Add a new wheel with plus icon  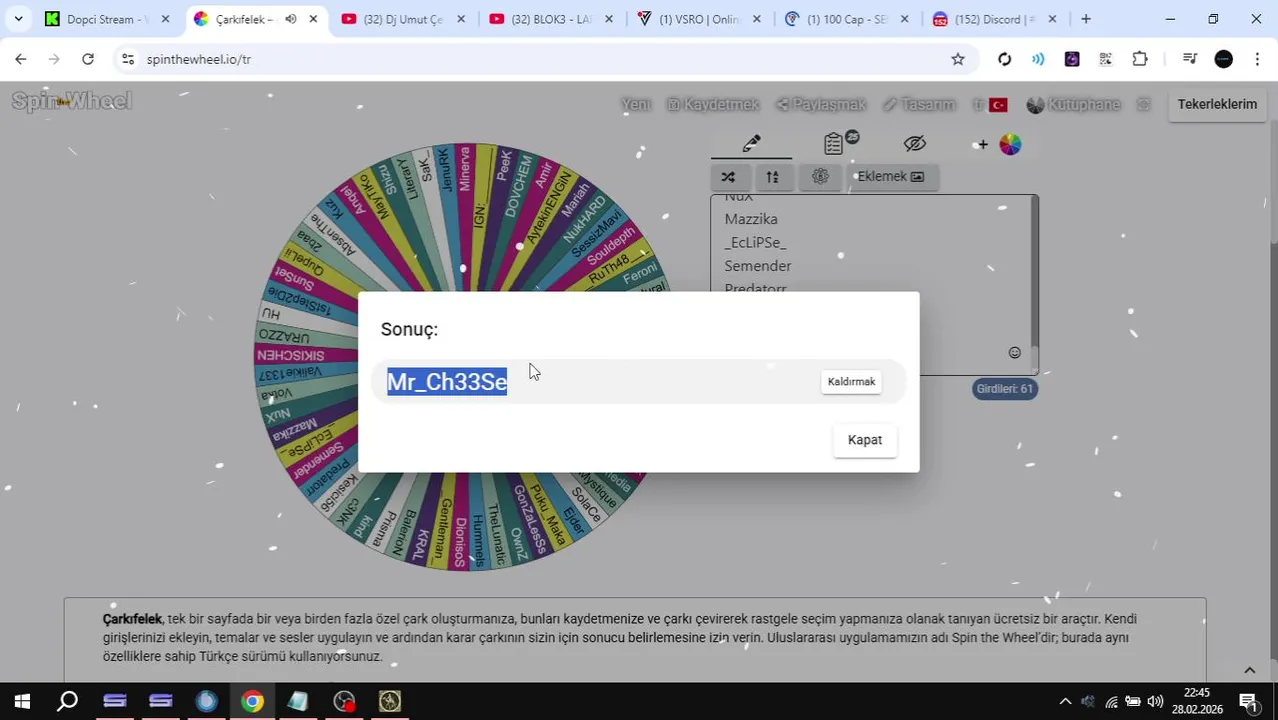click(x=983, y=145)
